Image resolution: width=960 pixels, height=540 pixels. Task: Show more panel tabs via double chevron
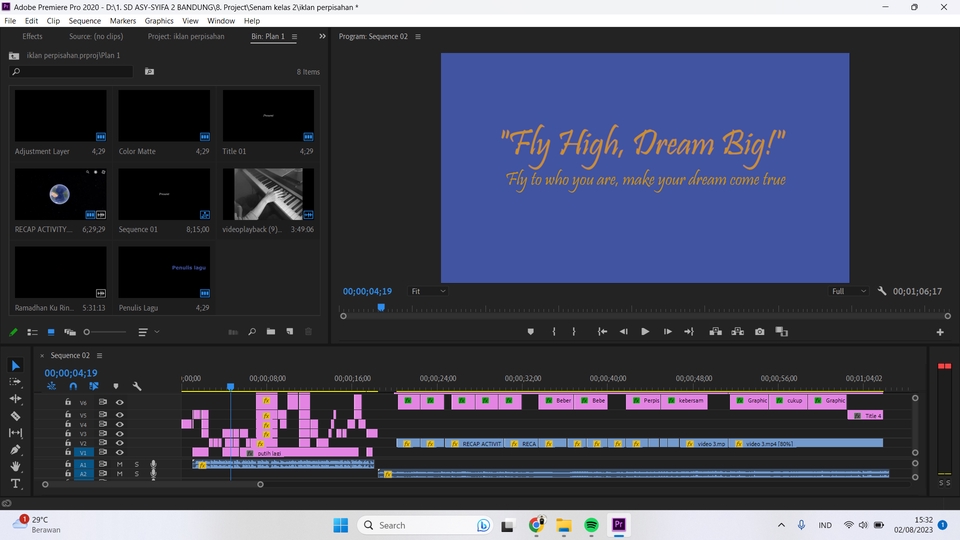point(322,37)
